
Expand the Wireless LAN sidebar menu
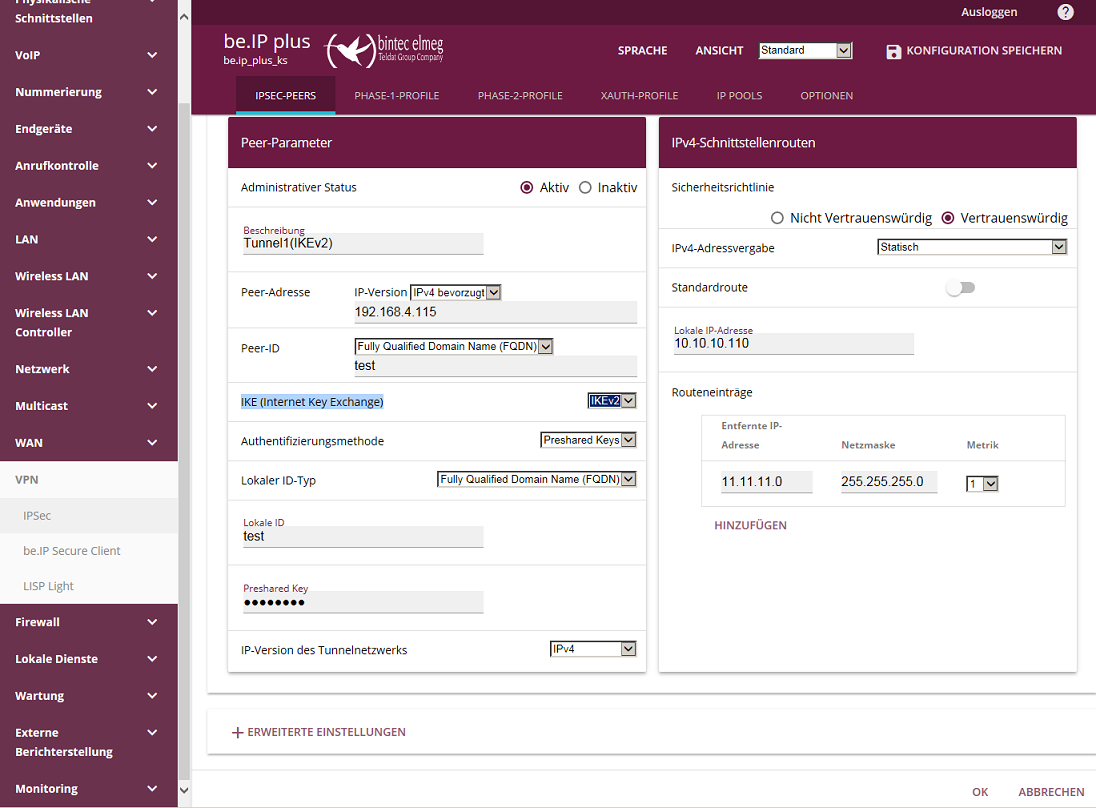[89, 276]
